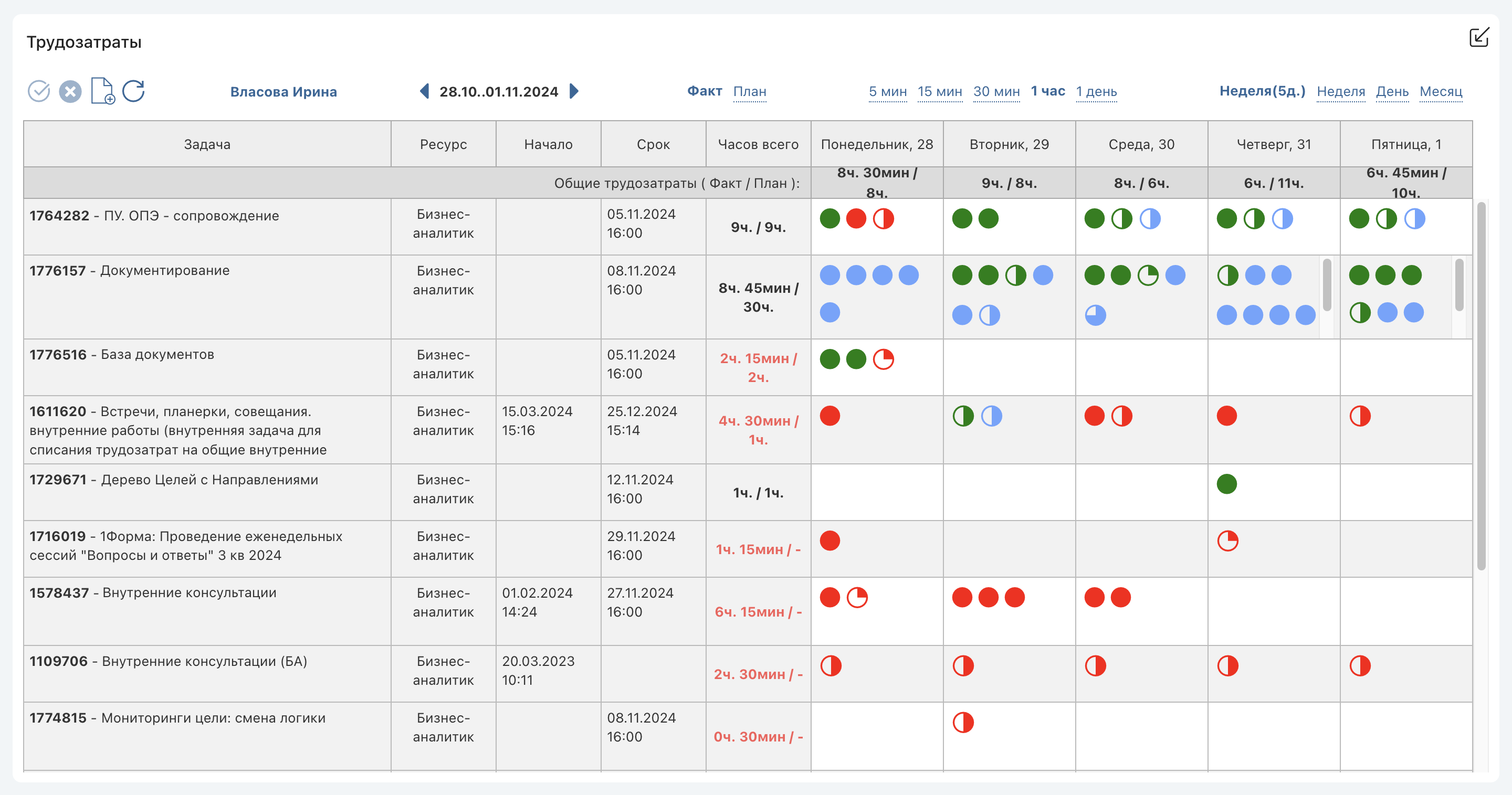Image resolution: width=1512 pixels, height=795 pixels.
Task: Open task 1764282 ПУ. ОПЭ - сопровождение
Action: pyautogui.click(x=154, y=216)
